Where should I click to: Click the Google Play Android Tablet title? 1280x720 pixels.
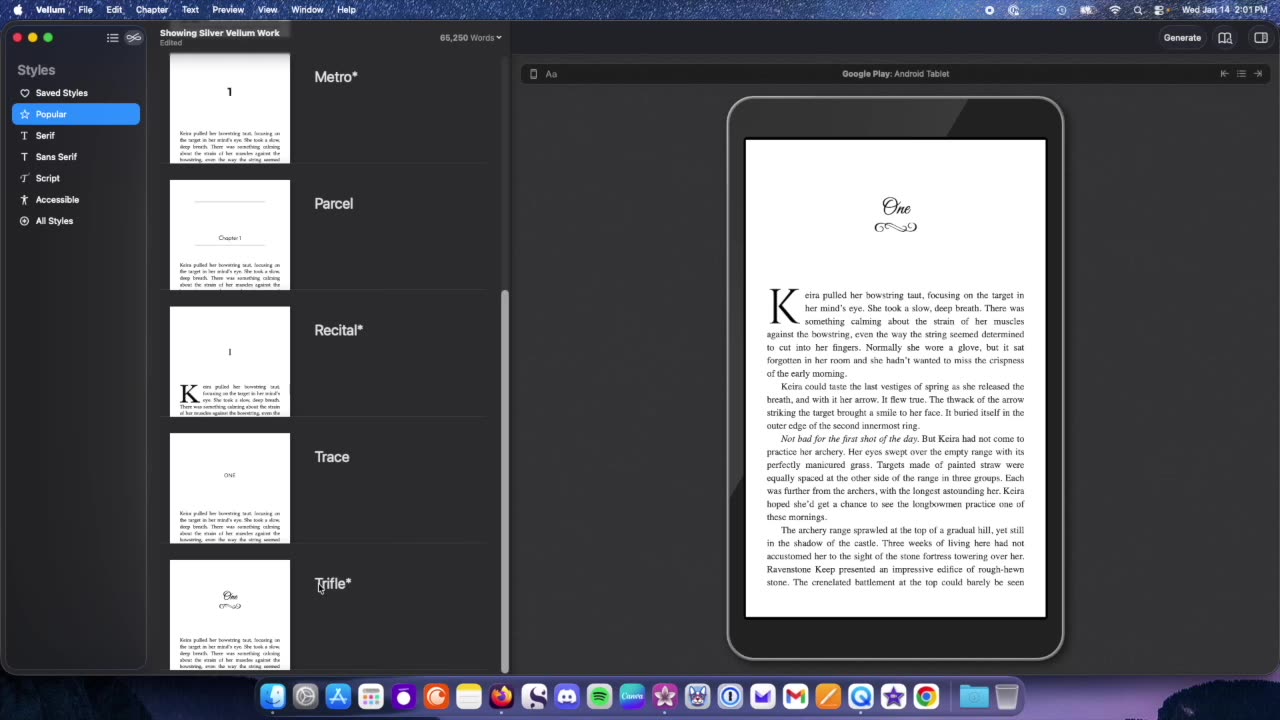[895, 74]
